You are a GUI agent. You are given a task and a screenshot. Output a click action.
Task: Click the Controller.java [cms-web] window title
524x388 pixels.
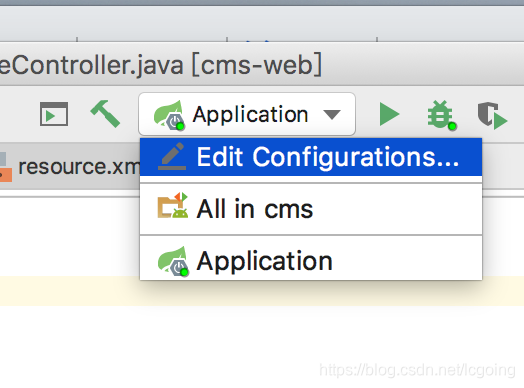point(160,64)
